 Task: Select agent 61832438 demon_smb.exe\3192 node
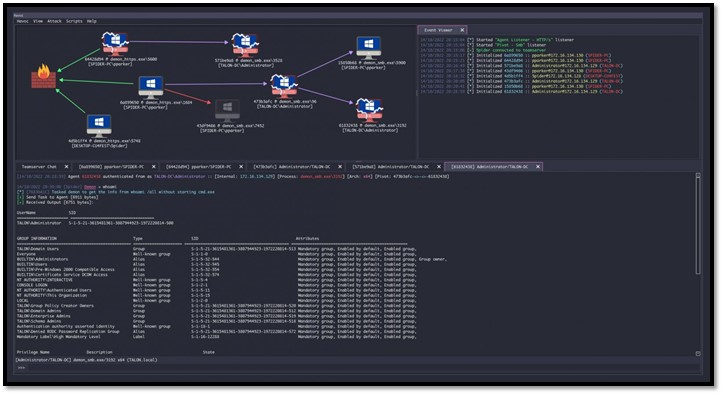click(x=369, y=111)
